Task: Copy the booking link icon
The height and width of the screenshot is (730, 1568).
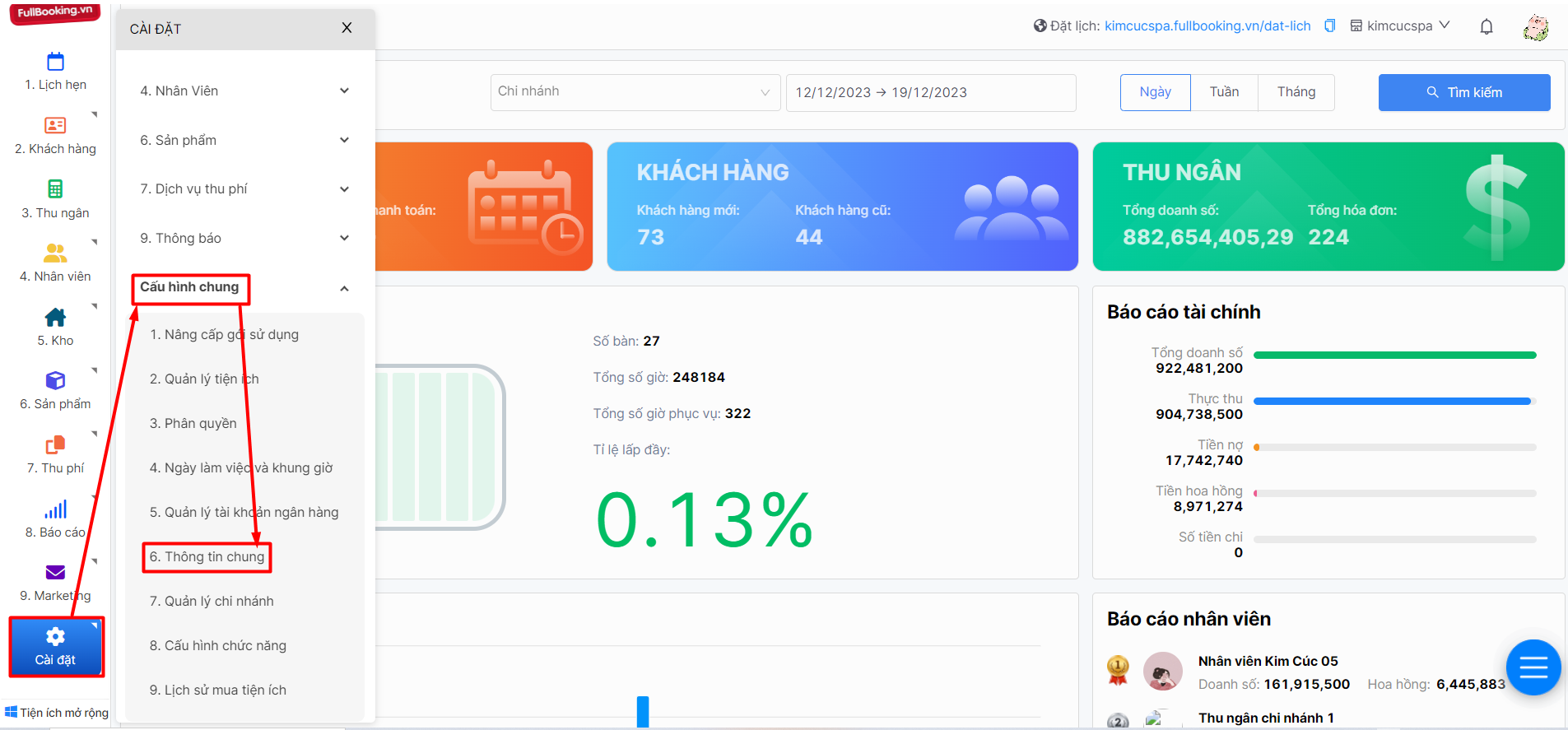Action: pos(1329,26)
